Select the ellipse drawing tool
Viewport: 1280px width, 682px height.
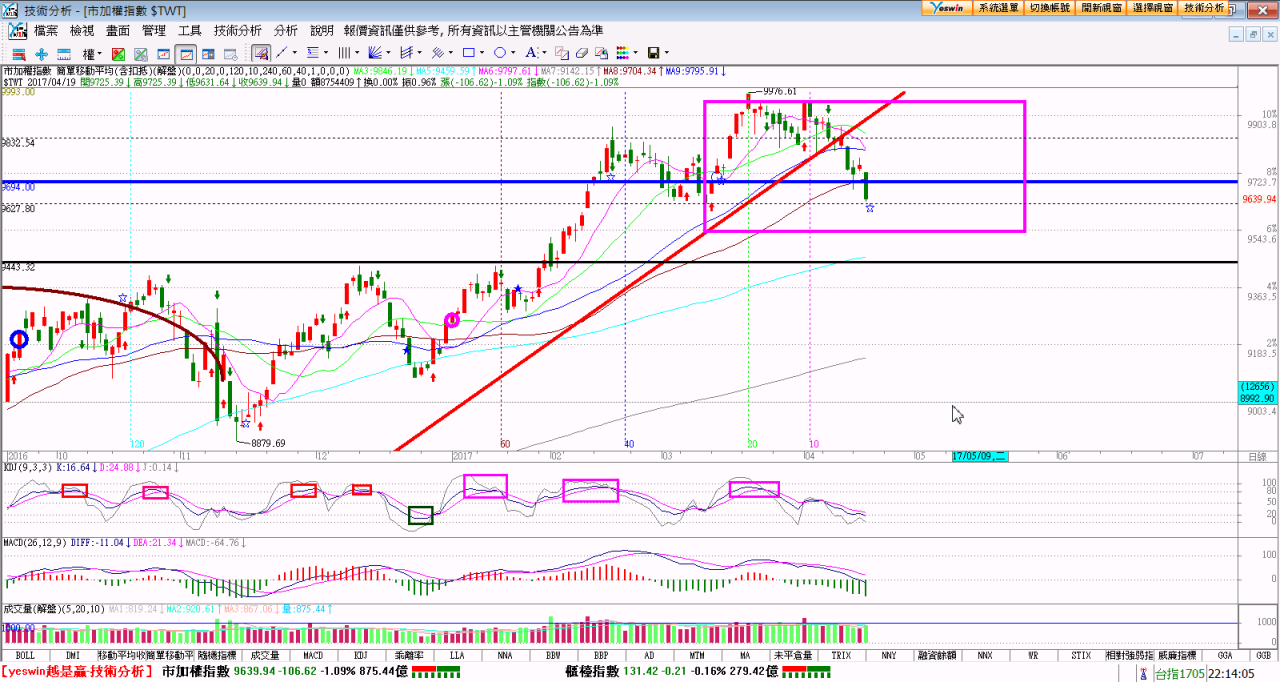501,53
